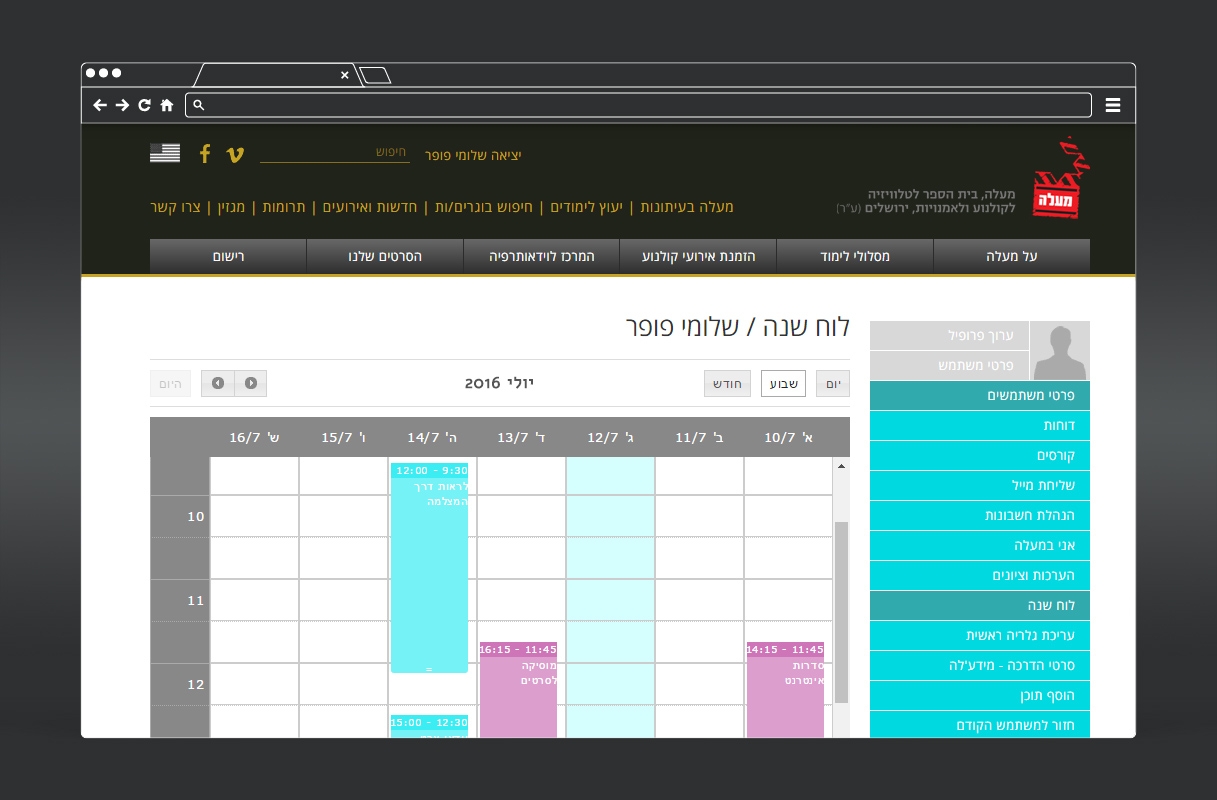The image size is (1217, 800).
Task: Click the browser forward arrow
Action: pyautogui.click(x=122, y=105)
